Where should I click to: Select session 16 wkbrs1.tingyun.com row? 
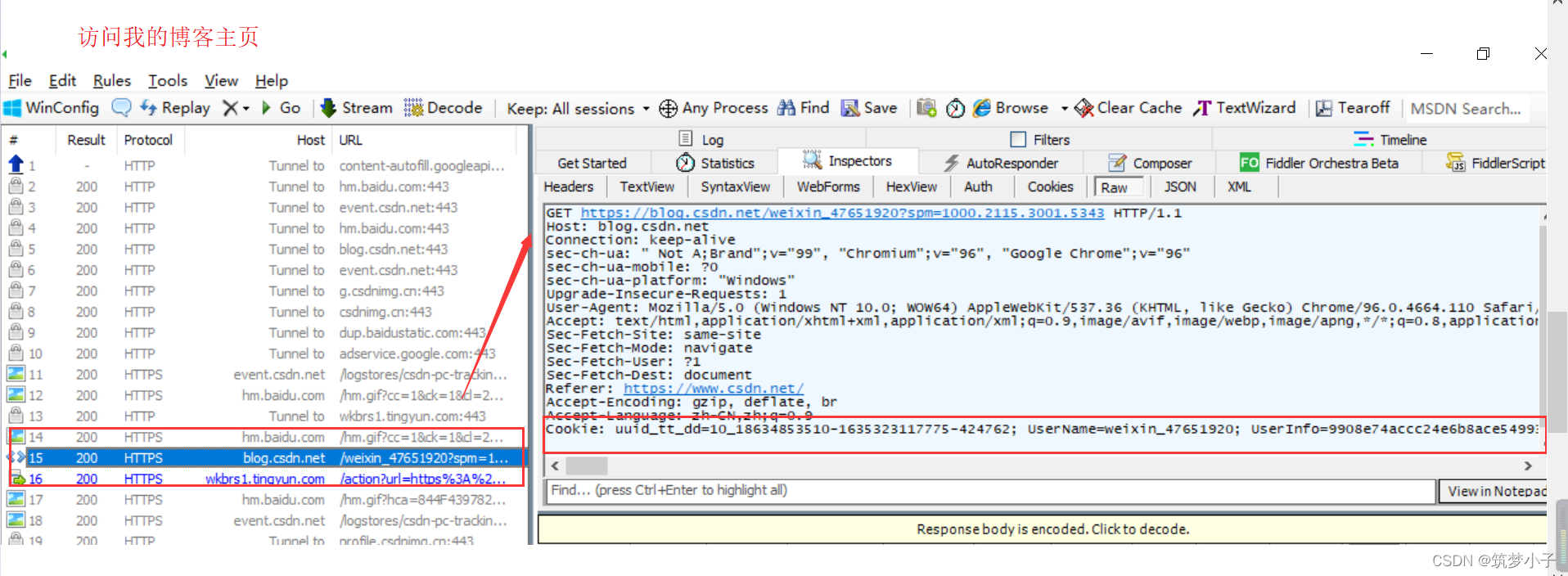tap(266, 479)
